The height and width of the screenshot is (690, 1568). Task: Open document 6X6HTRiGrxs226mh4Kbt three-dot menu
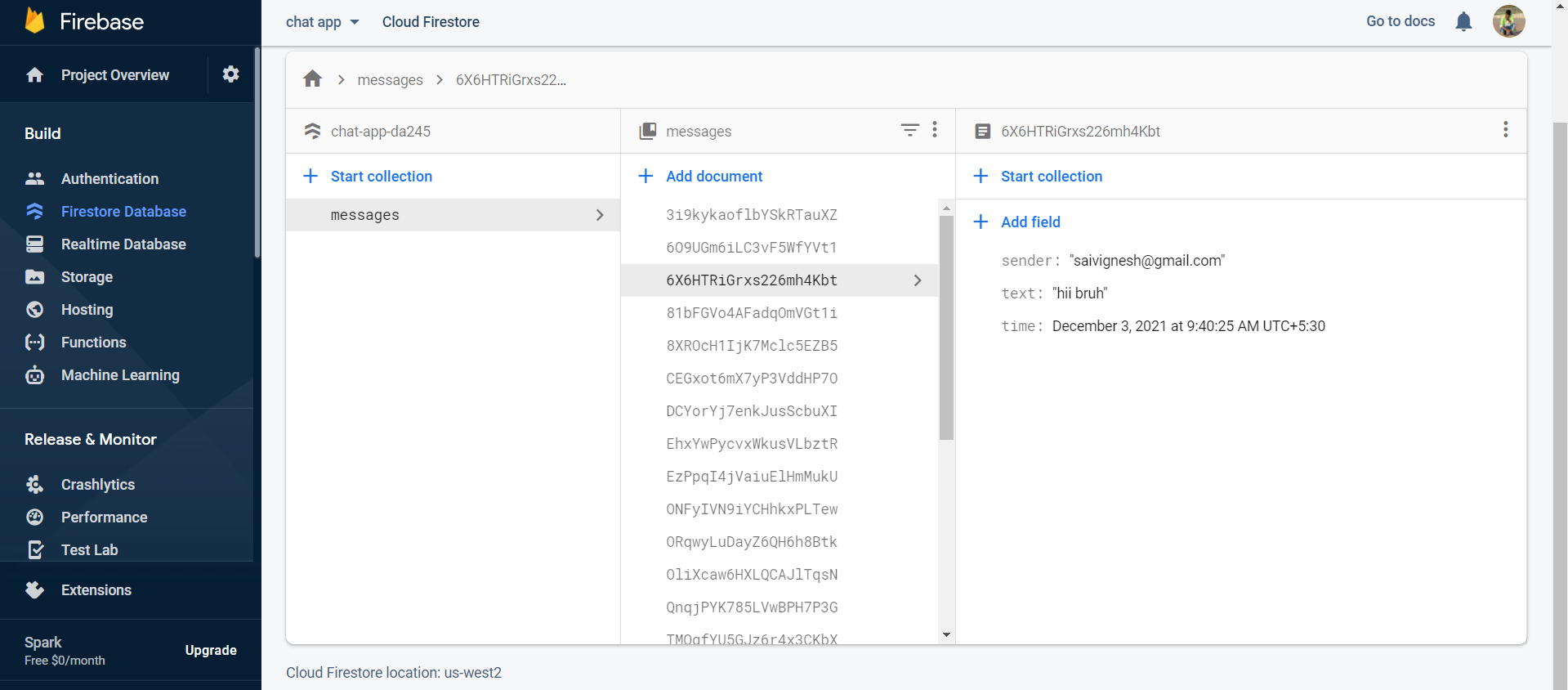tap(1505, 130)
